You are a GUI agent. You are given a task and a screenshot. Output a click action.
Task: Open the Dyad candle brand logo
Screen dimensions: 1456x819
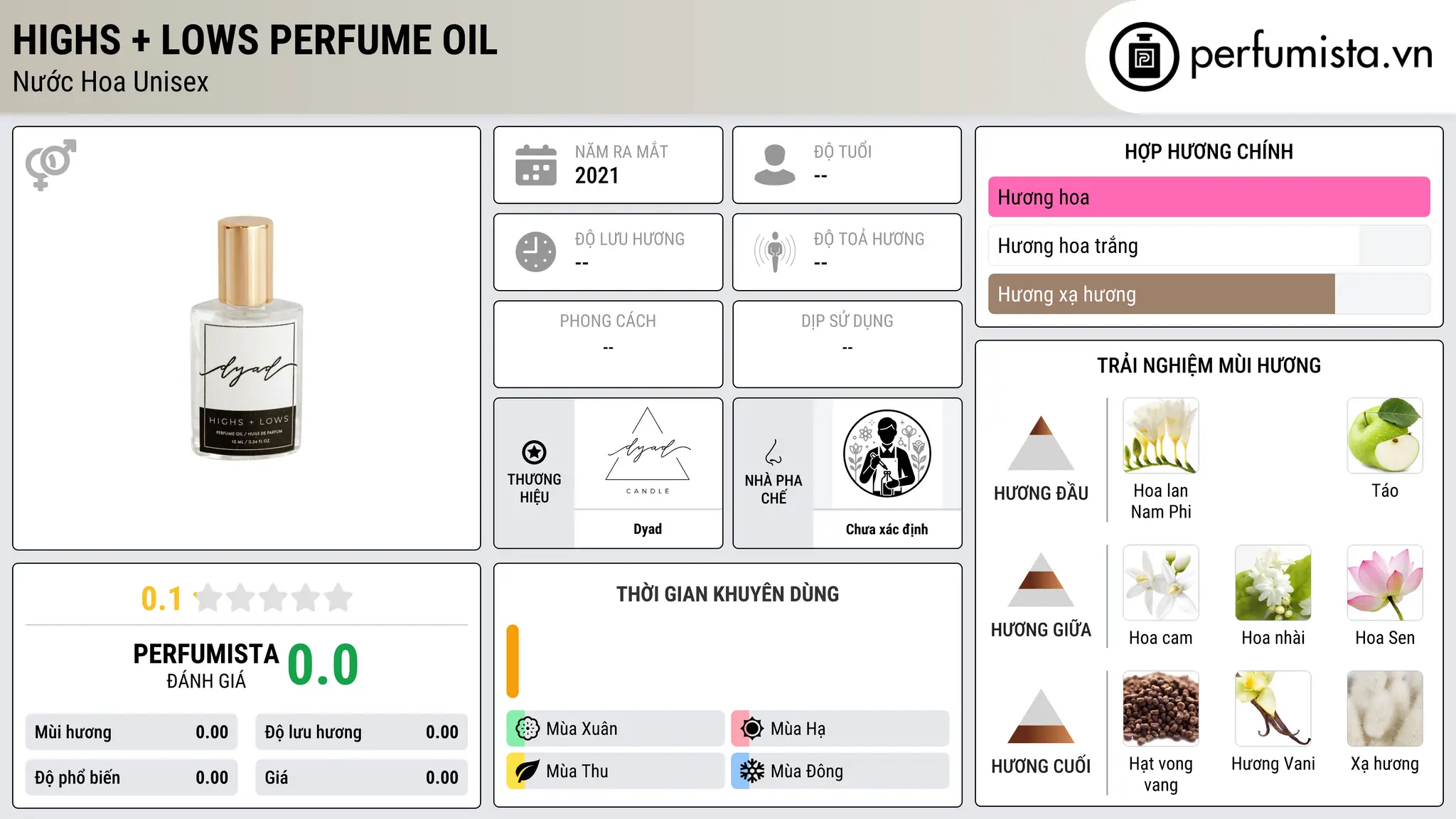(648, 453)
